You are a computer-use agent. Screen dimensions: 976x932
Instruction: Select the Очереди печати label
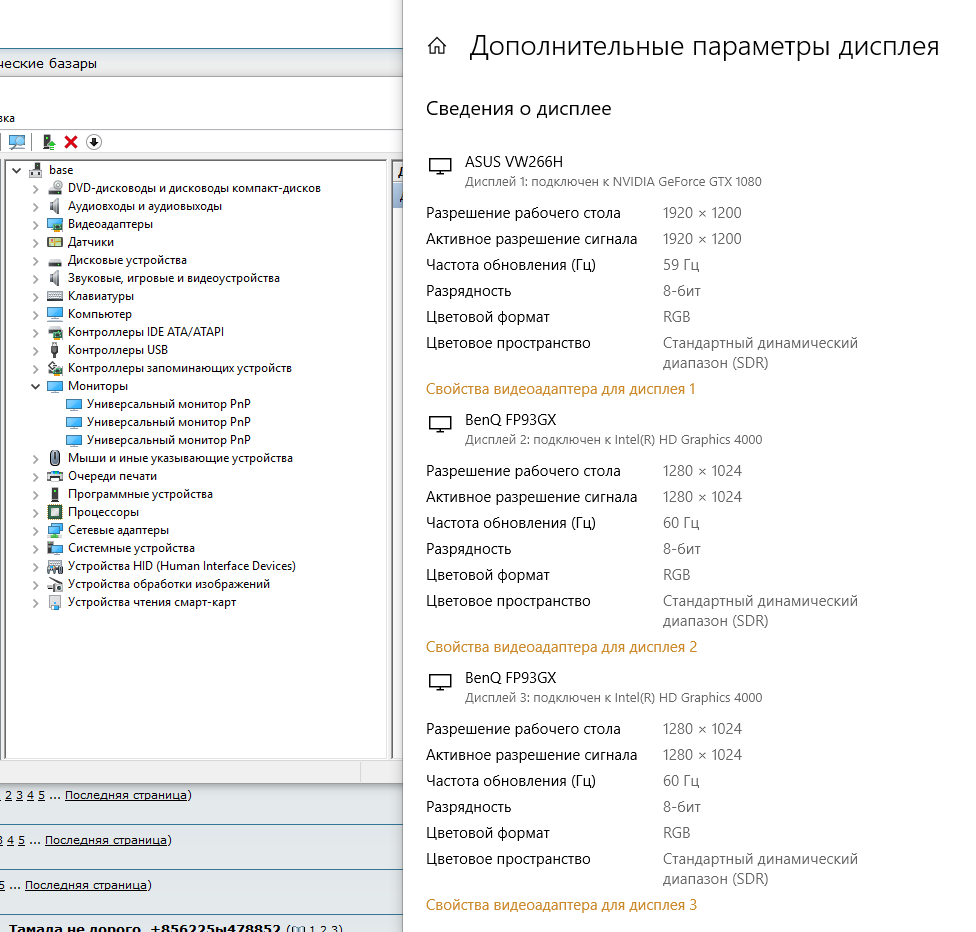pyautogui.click(x=112, y=476)
